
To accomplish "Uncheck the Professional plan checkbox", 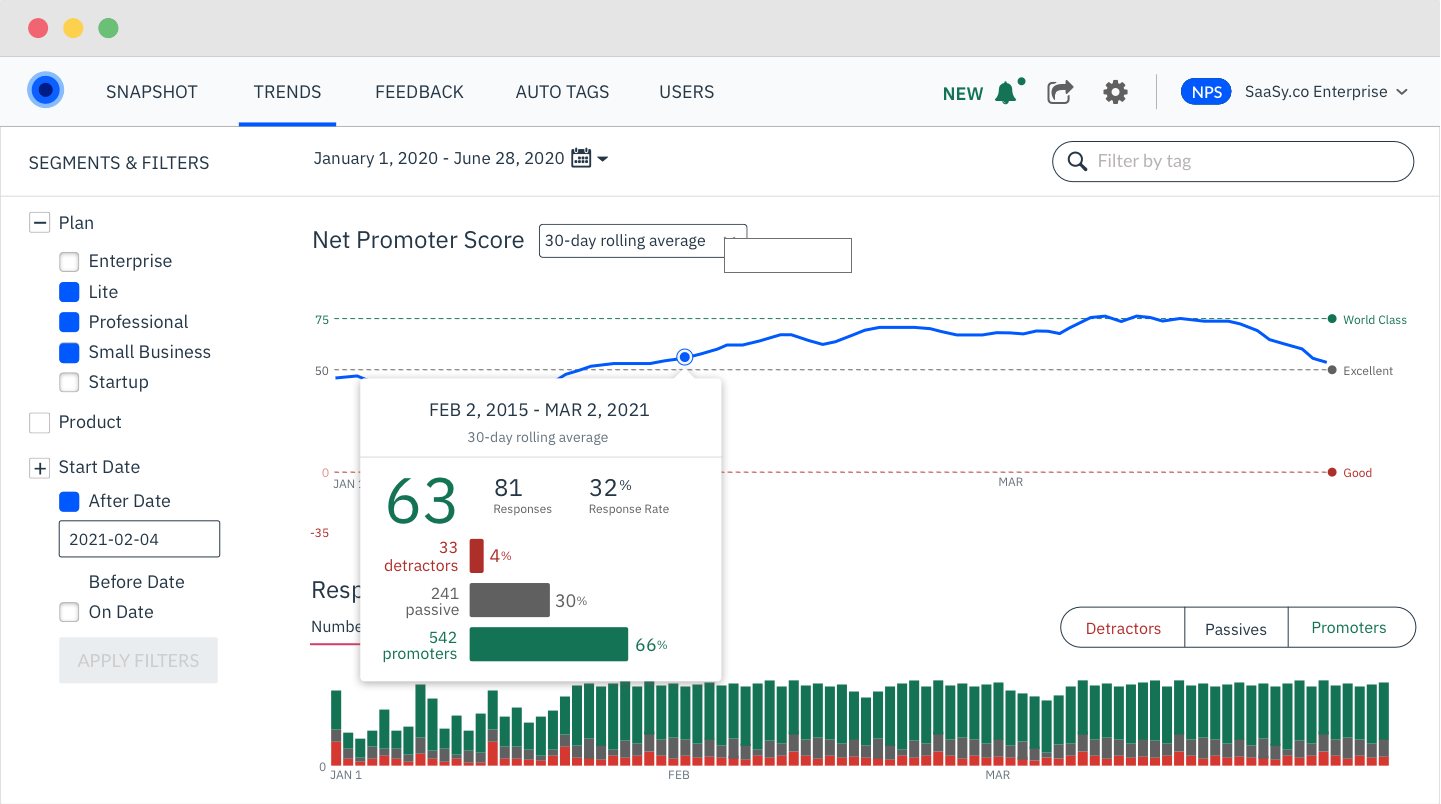I will point(69,322).
